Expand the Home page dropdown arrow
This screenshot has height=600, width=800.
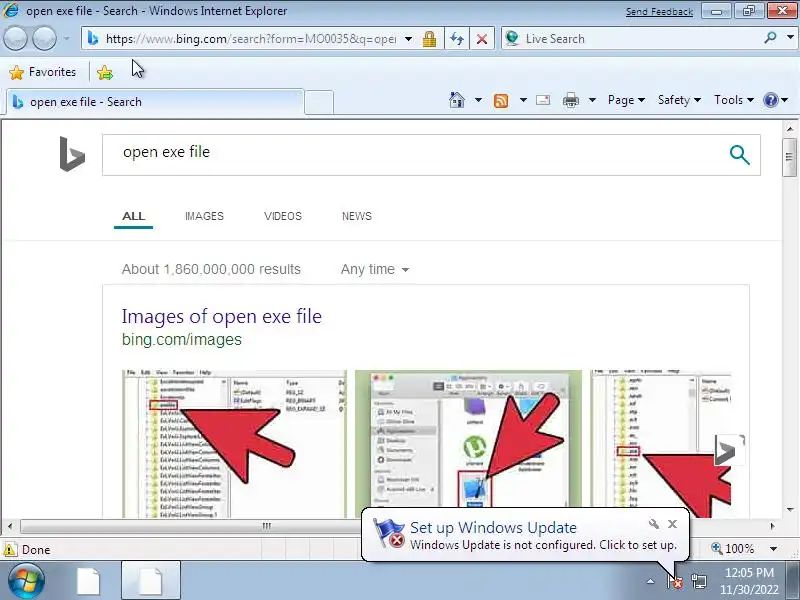click(478, 100)
